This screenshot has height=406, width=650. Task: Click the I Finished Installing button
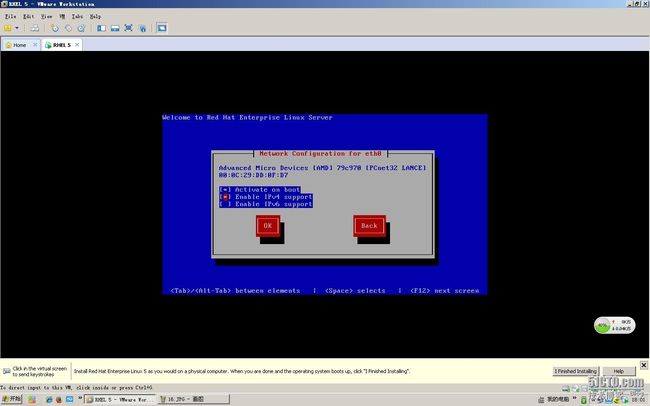pyautogui.click(x=576, y=371)
